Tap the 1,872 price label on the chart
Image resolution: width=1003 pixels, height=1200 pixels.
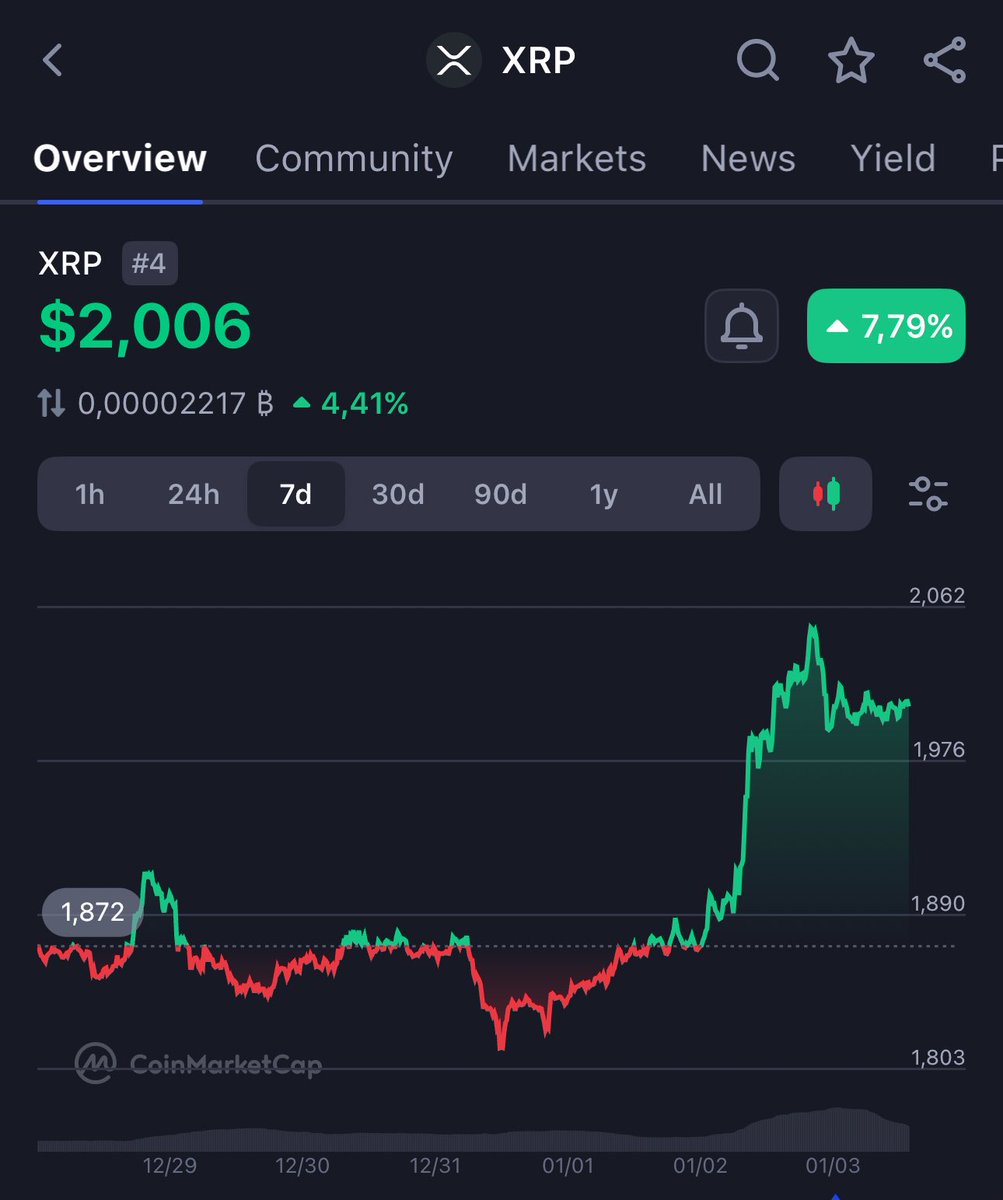(91, 911)
